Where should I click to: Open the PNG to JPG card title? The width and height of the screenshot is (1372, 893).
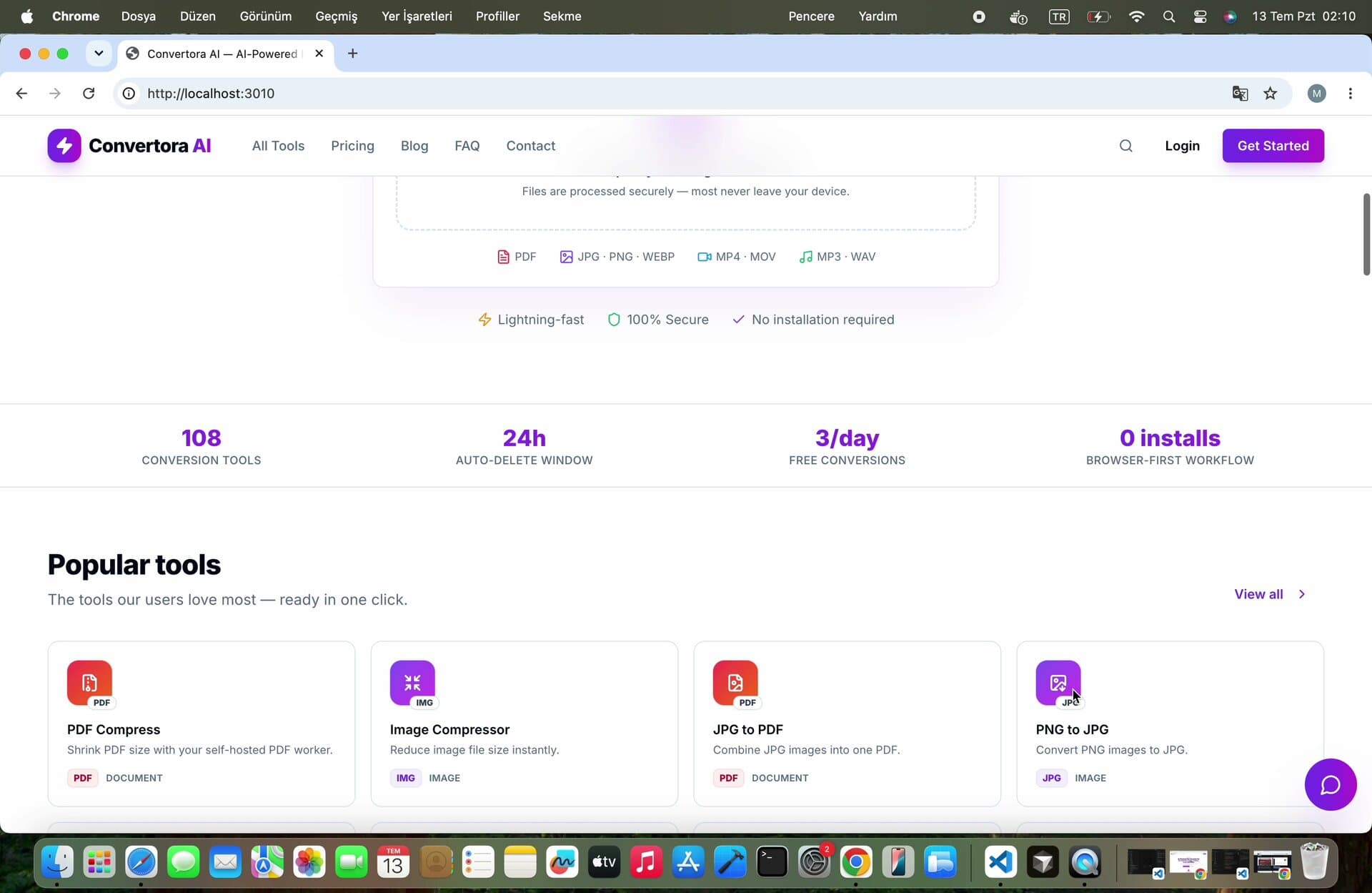click(x=1072, y=730)
